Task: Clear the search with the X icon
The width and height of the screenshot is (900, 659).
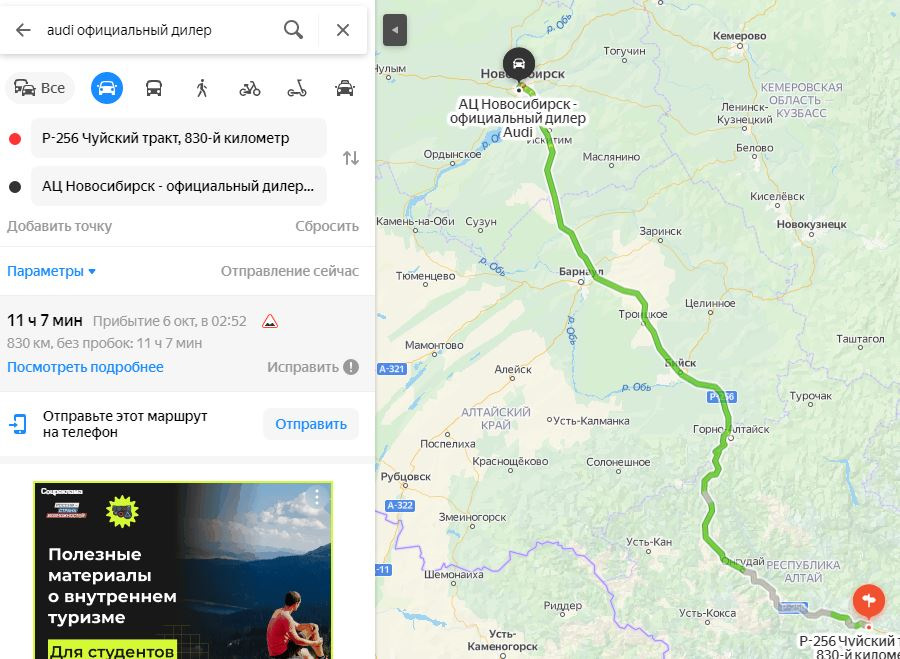Action: [x=343, y=30]
